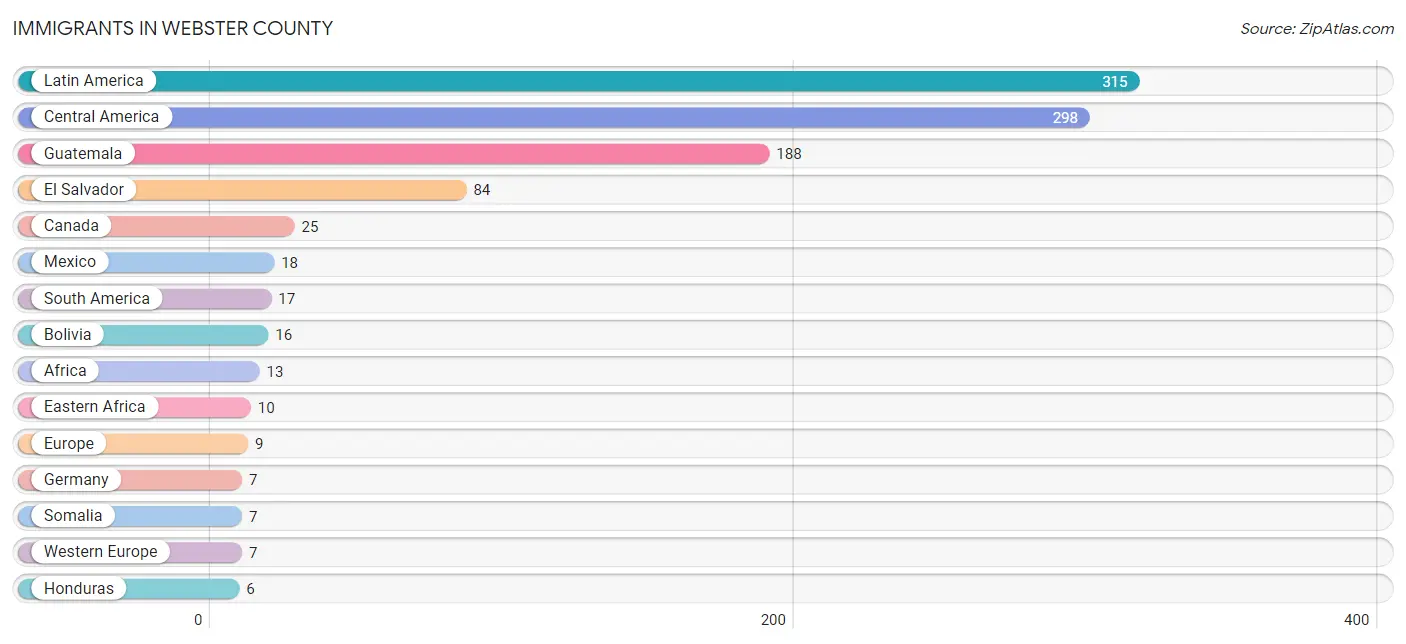Viewport: 1406px width, 644px height.
Task: Select the Mexico label
Action: pos(70,262)
